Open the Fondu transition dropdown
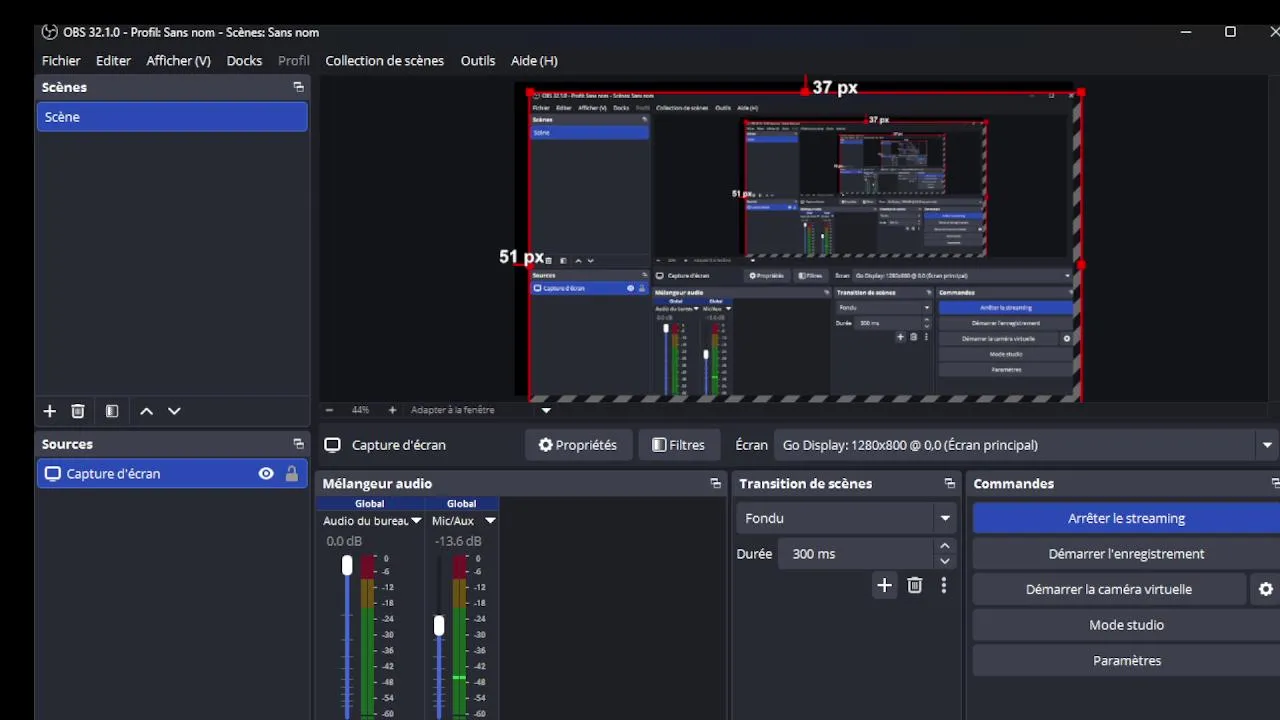 click(x=847, y=518)
